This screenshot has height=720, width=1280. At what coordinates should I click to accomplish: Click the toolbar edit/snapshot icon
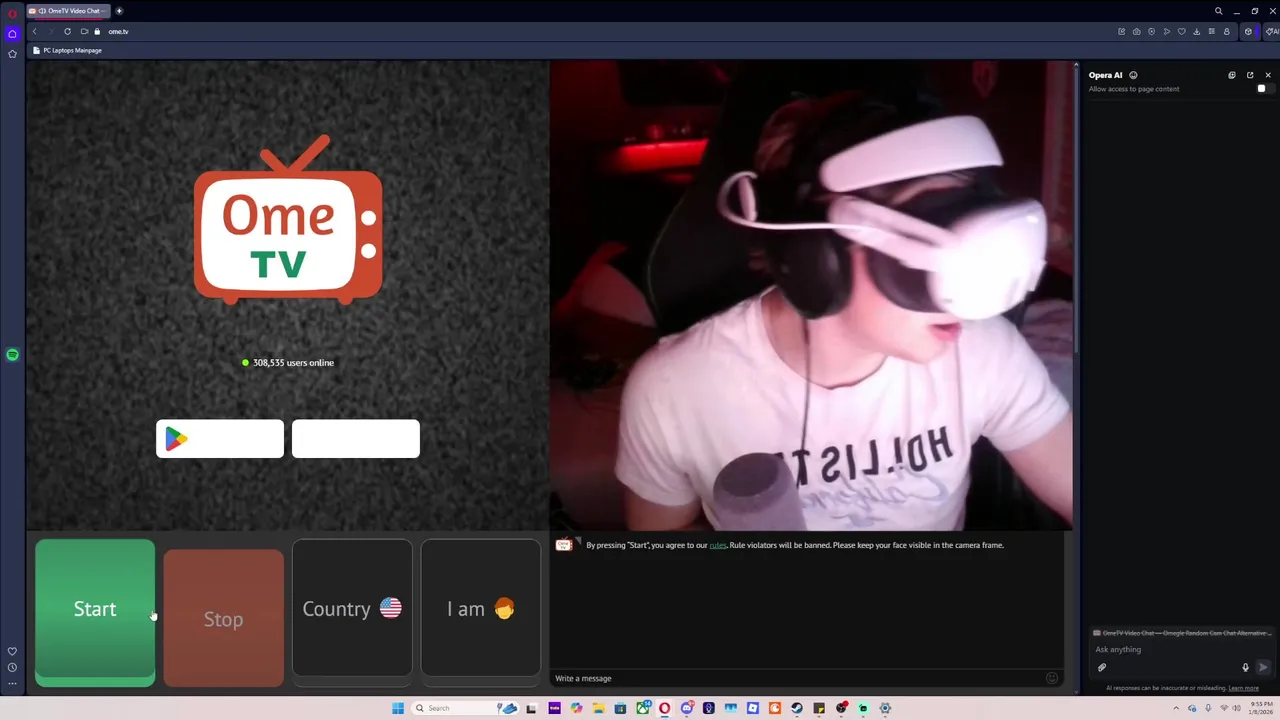click(1122, 31)
